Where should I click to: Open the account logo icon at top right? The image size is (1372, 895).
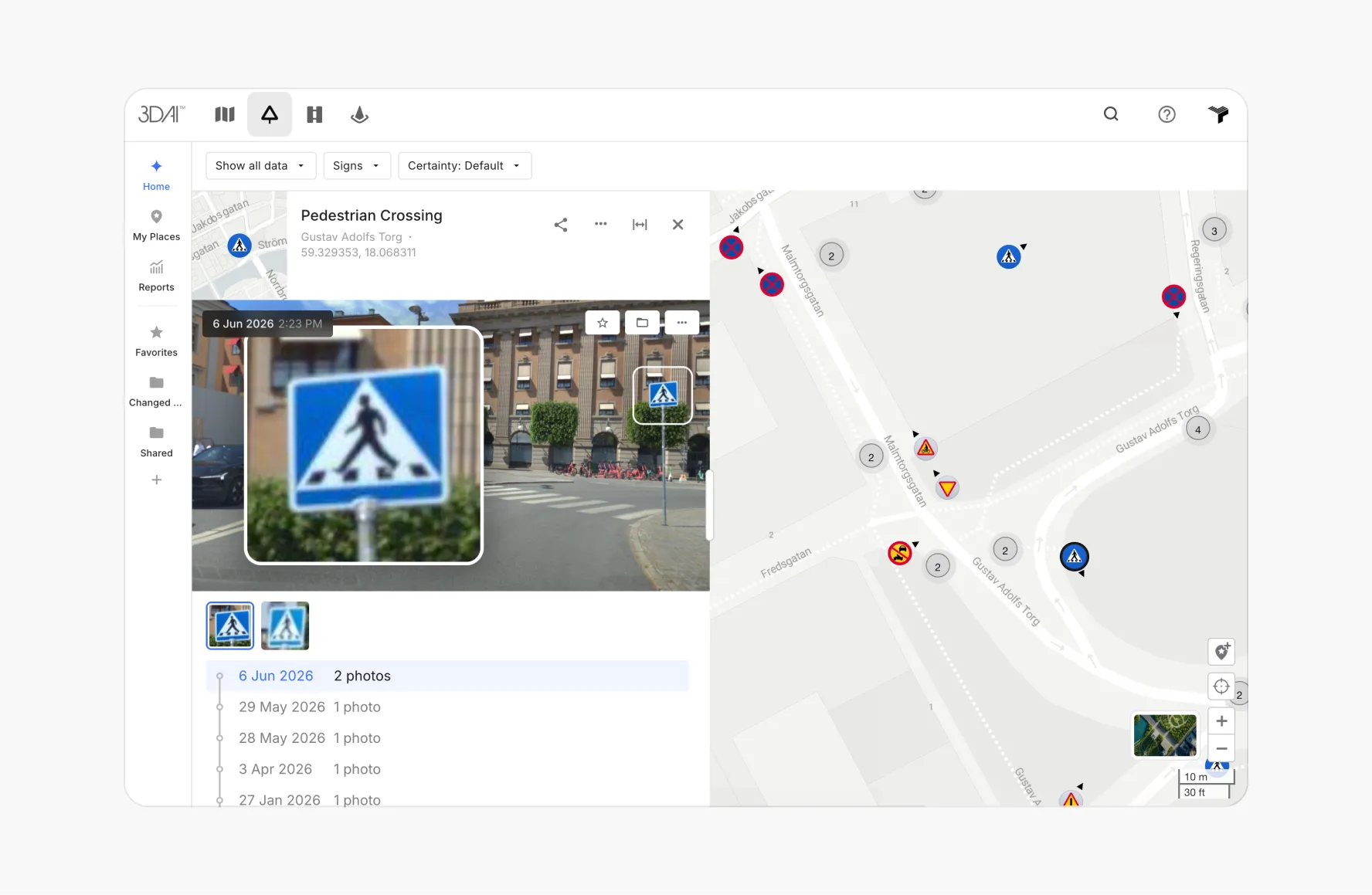[1218, 114]
